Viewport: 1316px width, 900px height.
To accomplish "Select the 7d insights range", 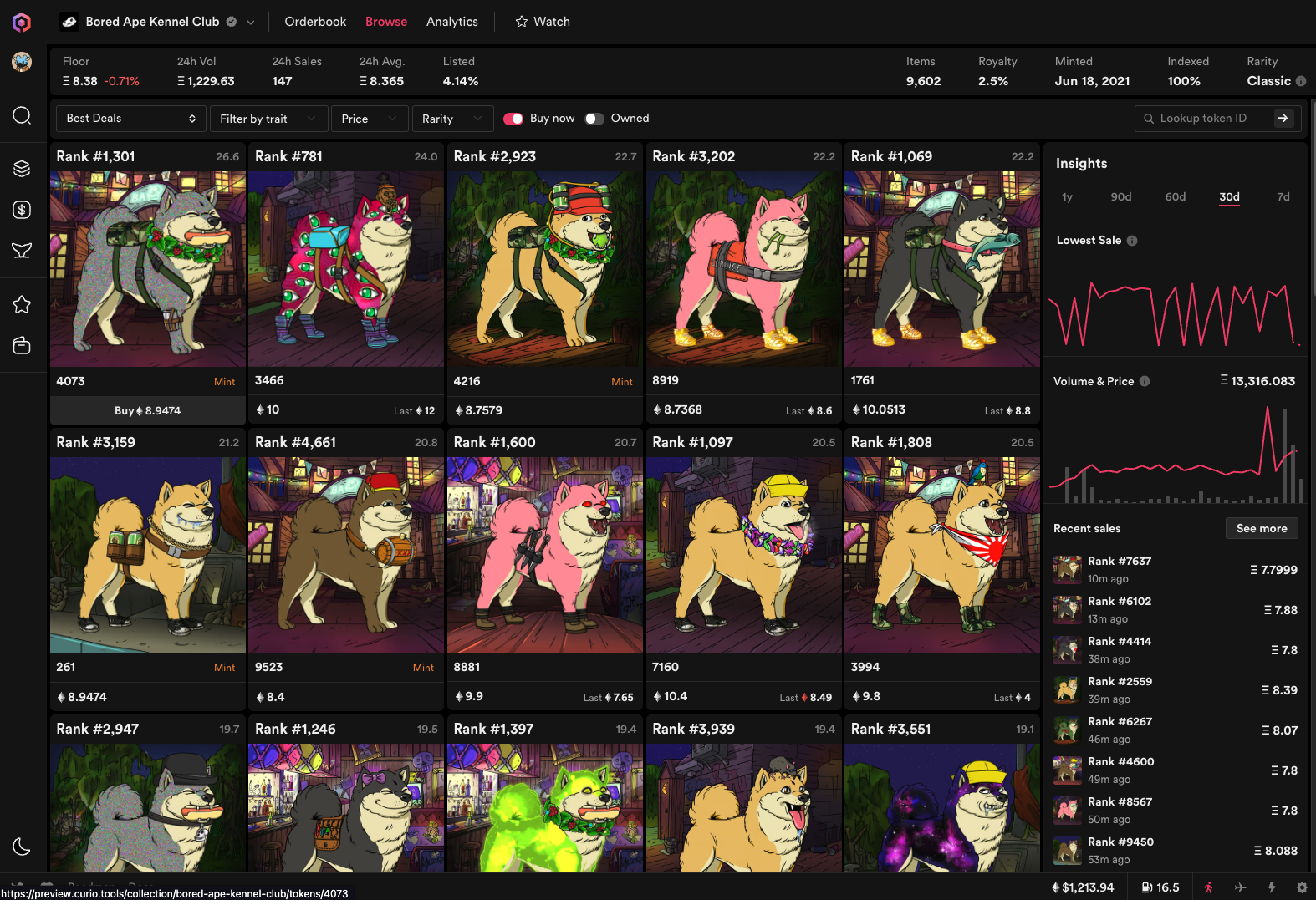I will 1283,197.
